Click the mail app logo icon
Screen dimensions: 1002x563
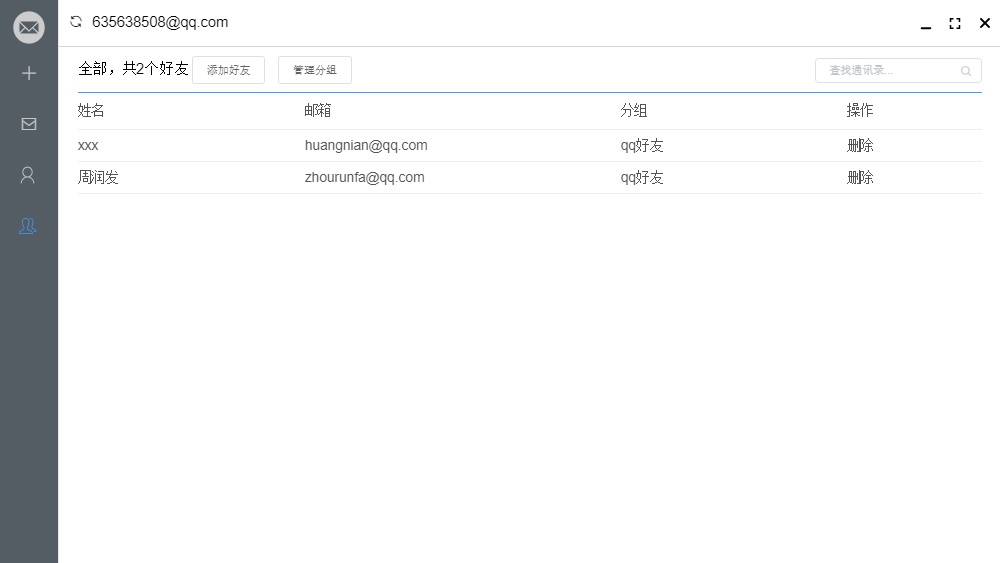[29, 27]
